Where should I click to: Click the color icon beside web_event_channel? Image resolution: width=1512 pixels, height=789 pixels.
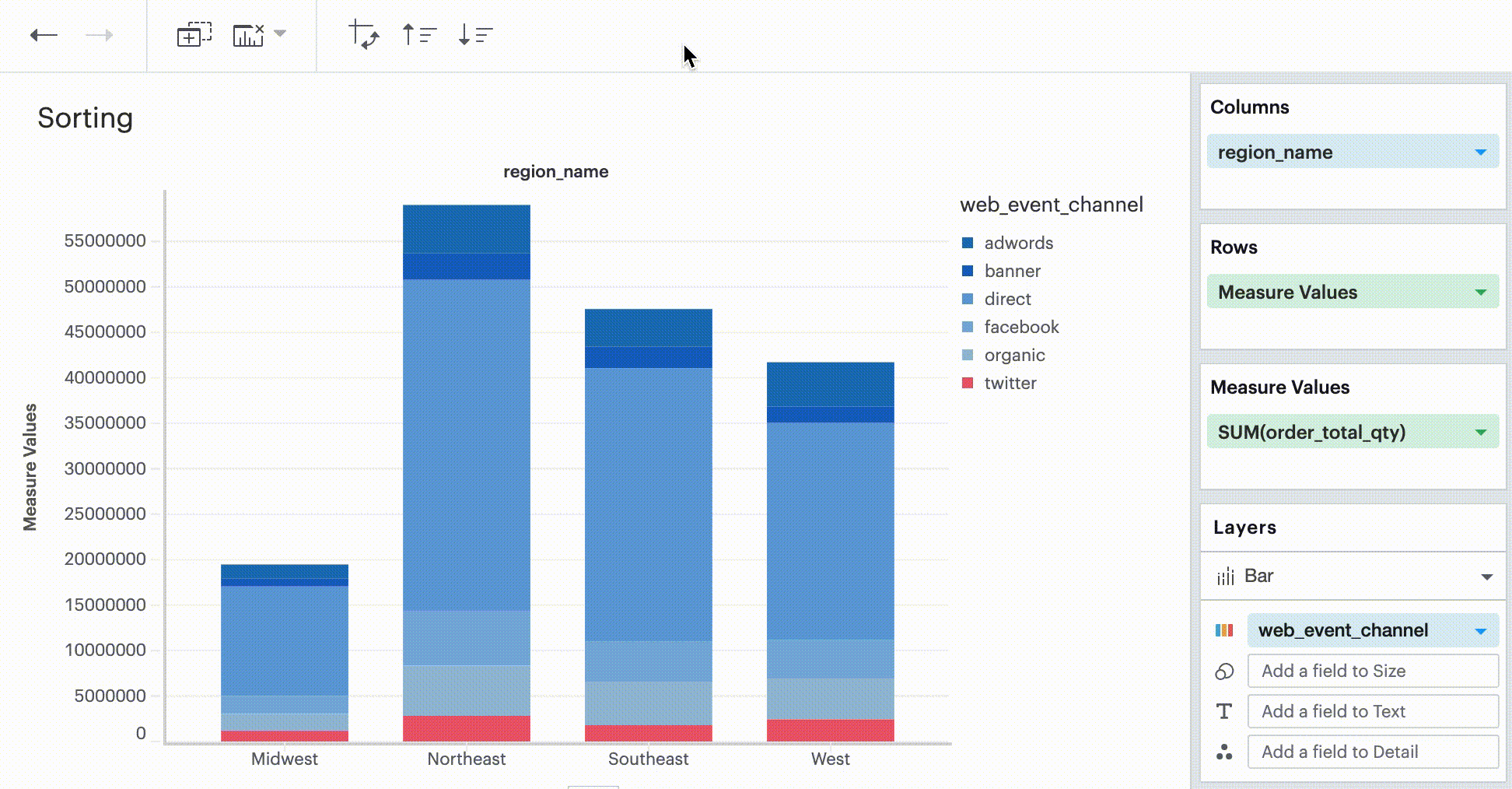click(1223, 630)
